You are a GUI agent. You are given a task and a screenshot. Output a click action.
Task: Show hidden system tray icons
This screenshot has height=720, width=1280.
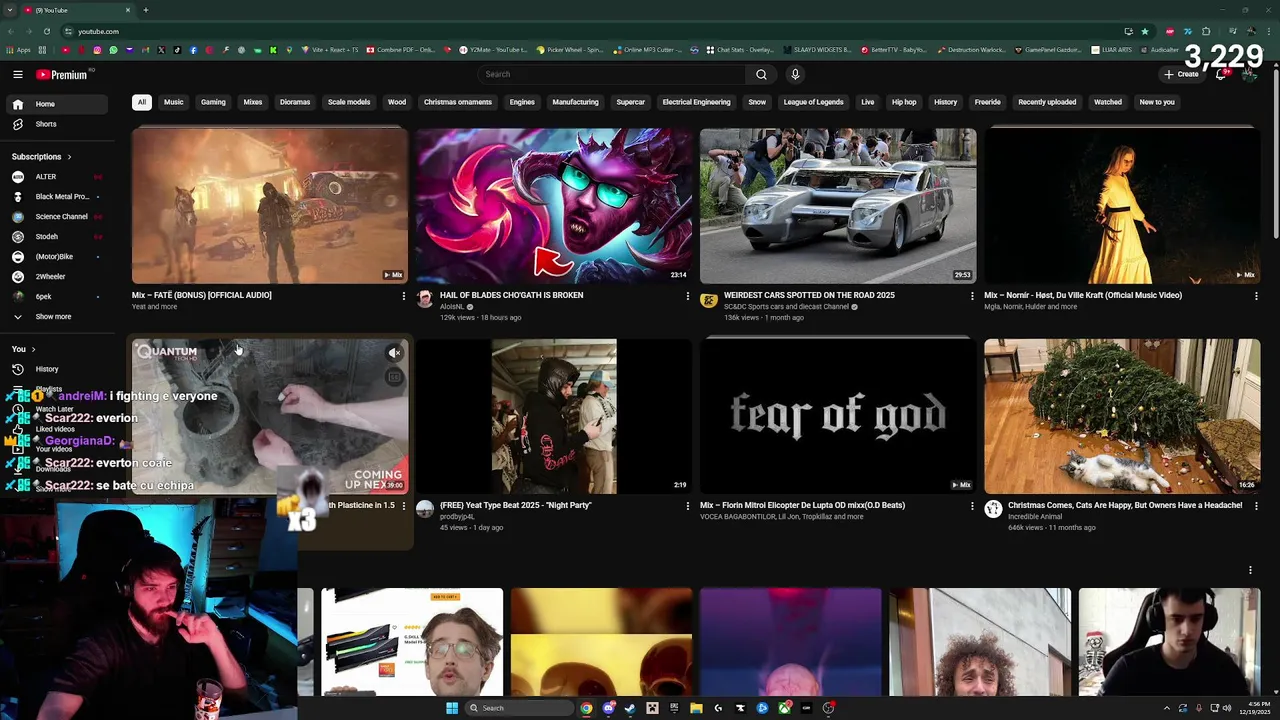tap(1166, 708)
